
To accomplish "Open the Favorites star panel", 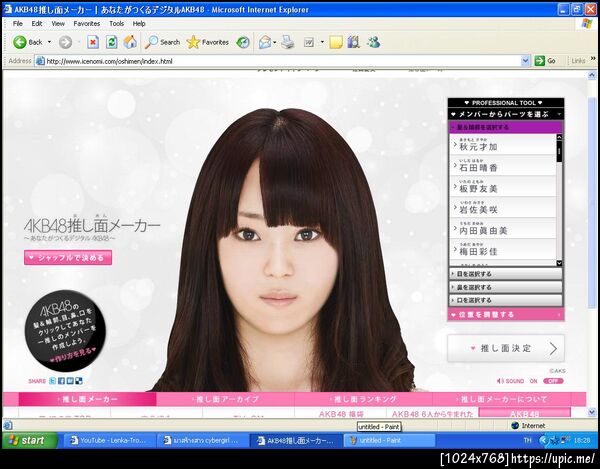I will 208,42.
